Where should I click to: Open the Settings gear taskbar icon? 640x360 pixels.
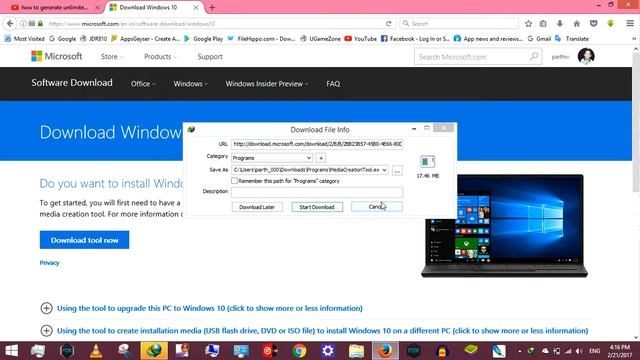click(x=328, y=351)
